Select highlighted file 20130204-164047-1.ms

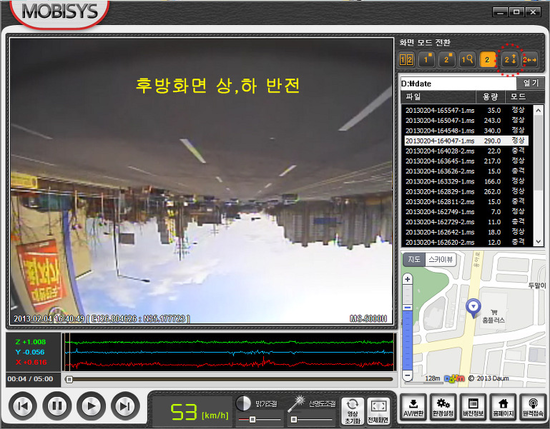(467, 141)
